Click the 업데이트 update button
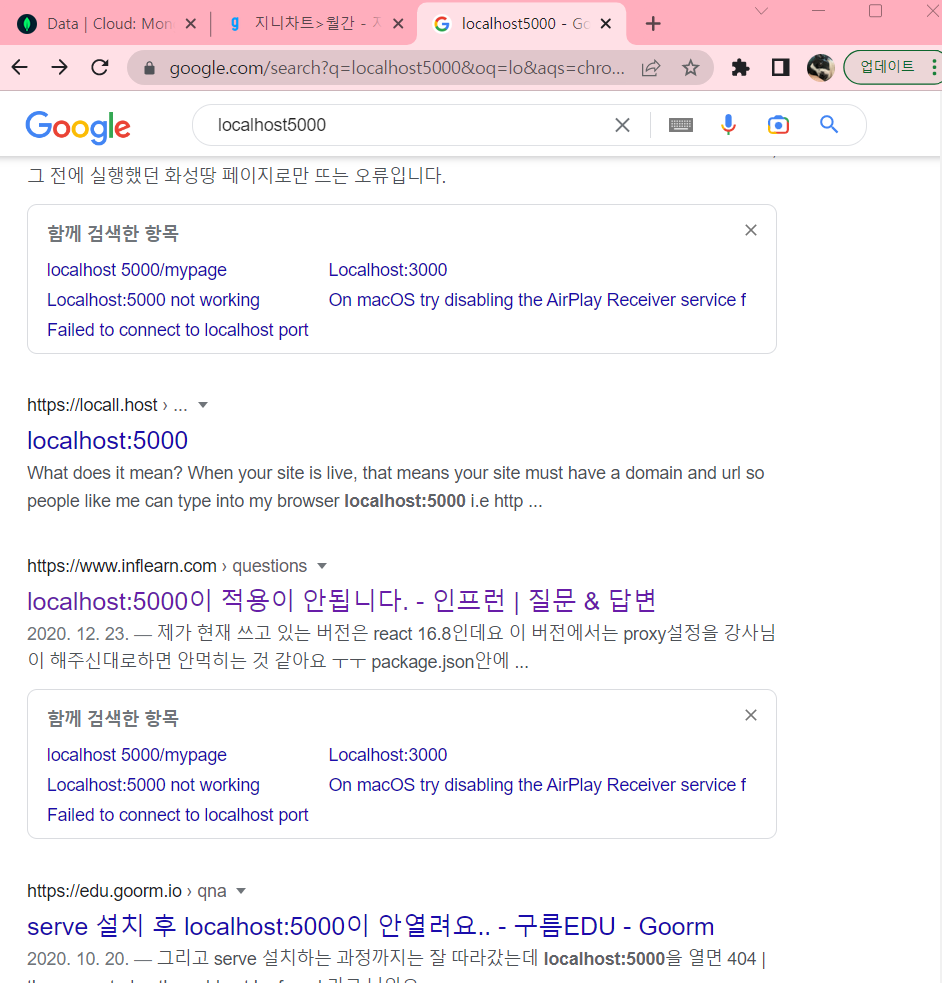Viewport: 942px width, 983px height. [x=887, y=66]
